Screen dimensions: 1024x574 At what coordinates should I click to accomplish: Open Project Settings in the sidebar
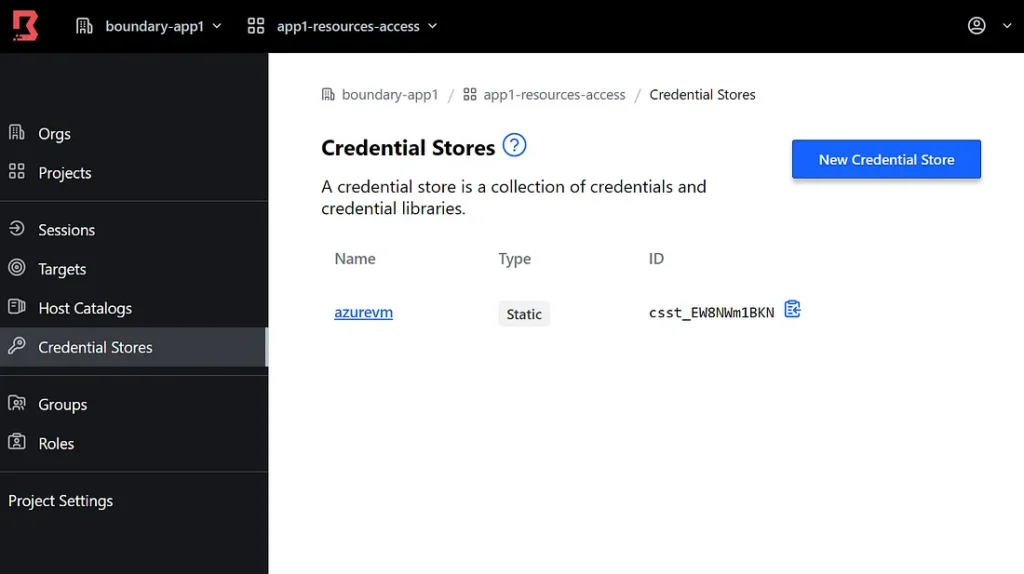[x=61, y=501]
